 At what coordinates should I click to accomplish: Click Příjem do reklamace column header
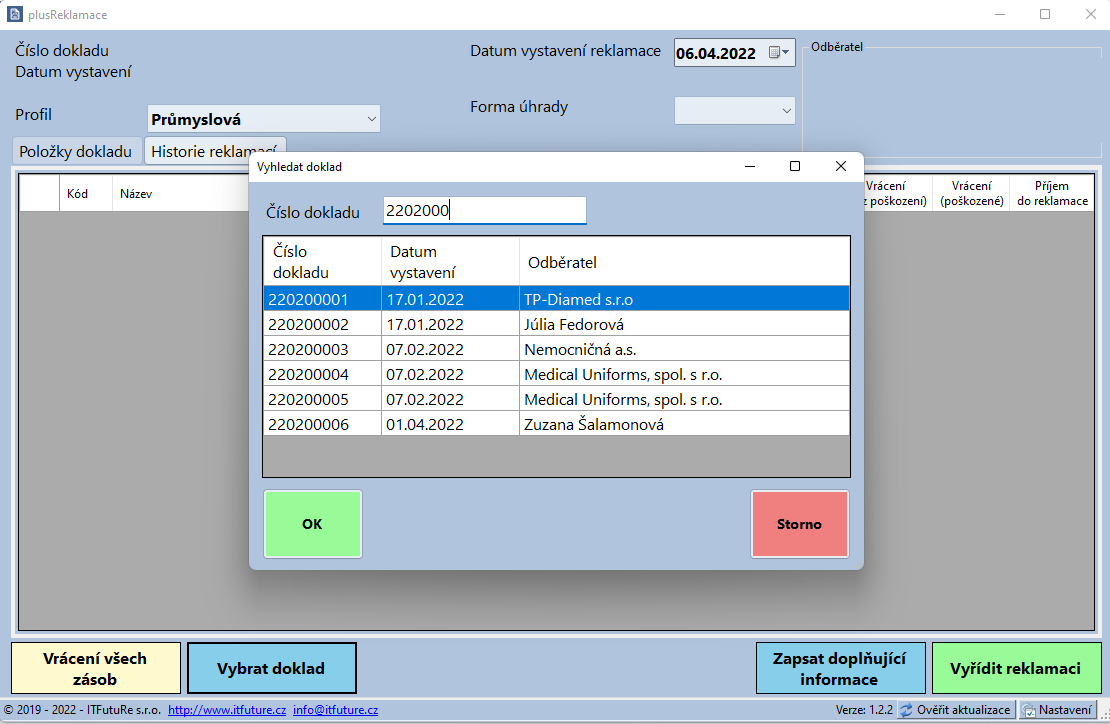1052,193
